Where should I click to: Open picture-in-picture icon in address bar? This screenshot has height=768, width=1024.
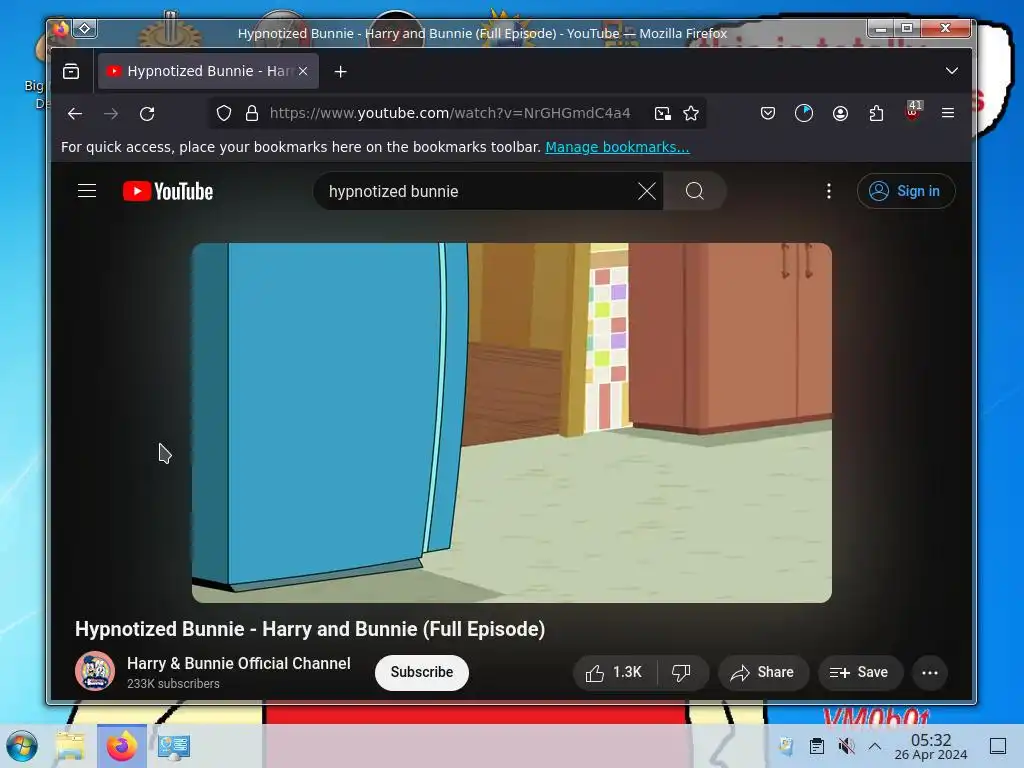[x=662, y=114]
